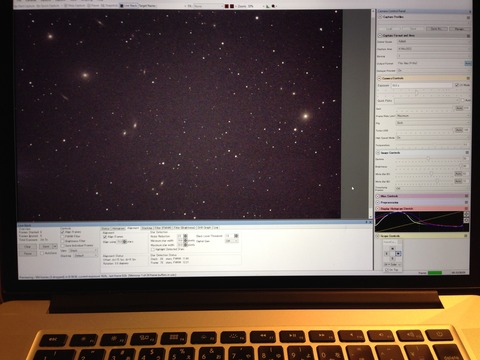Open the scope slew rate dropdown
This screenshot has width=480, height=360.
coord(393,265)
